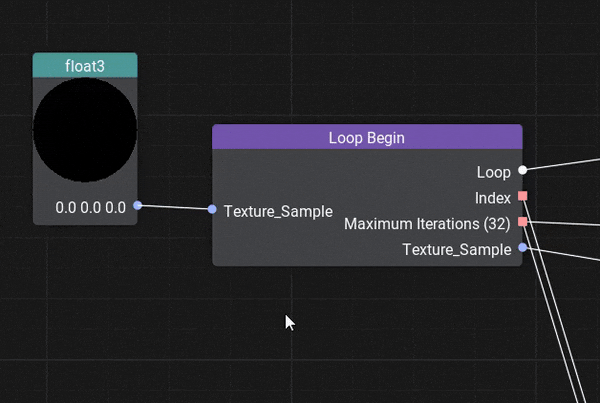Screen dimensions: 600x403
Task: Click the pink Index output pin
Action: pos(522,197)
